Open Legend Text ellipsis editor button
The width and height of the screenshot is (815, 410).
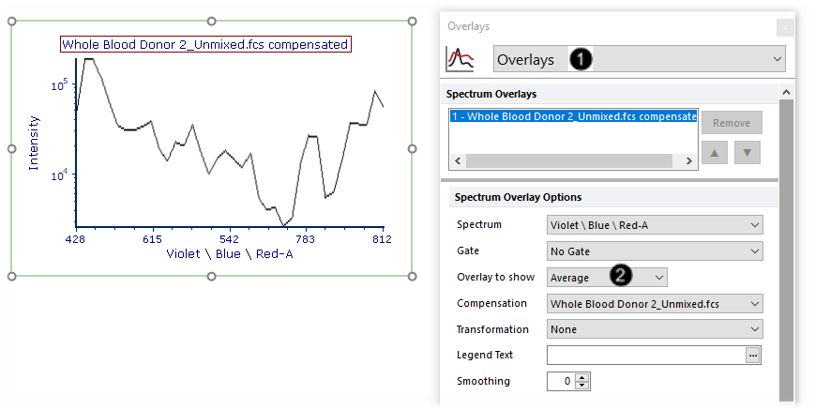click(753, 355)
